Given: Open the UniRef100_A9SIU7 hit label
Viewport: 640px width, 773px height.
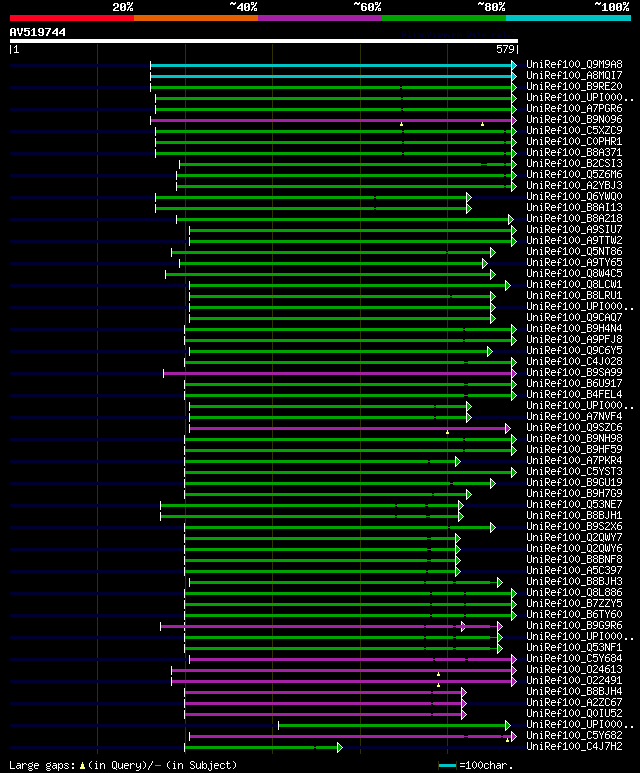Looking at the screenshot, I should coord(574,230).
